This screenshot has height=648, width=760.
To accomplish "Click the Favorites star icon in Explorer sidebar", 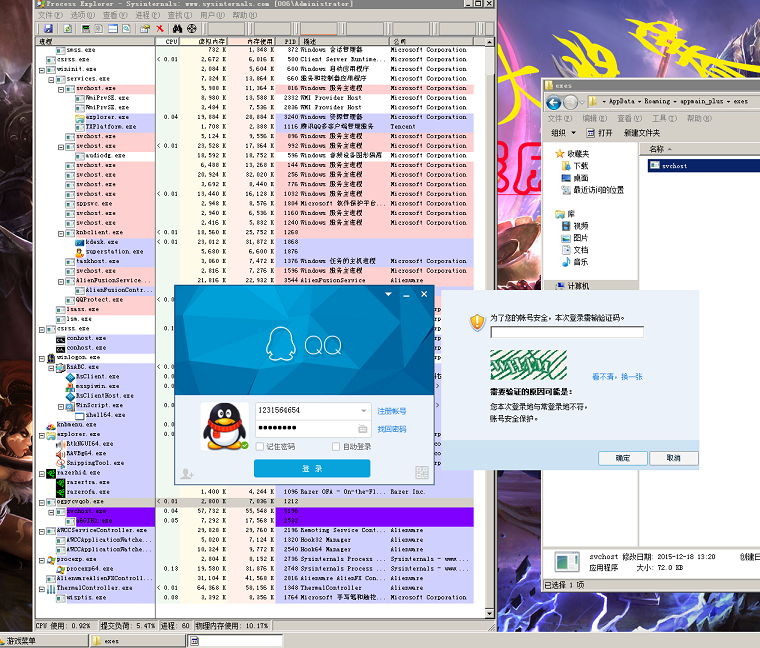I will pos(560,154).
